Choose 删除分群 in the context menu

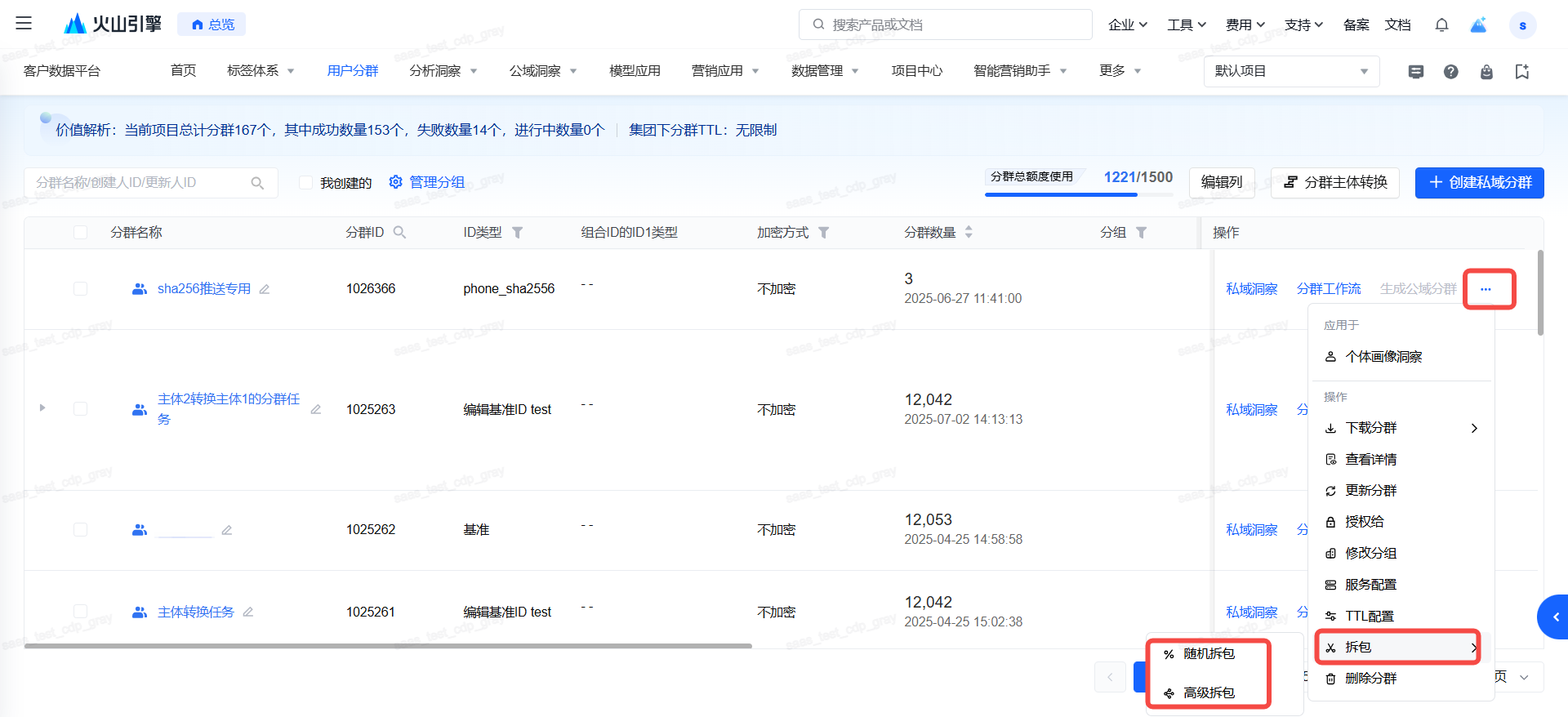(x=1370, y=679)
